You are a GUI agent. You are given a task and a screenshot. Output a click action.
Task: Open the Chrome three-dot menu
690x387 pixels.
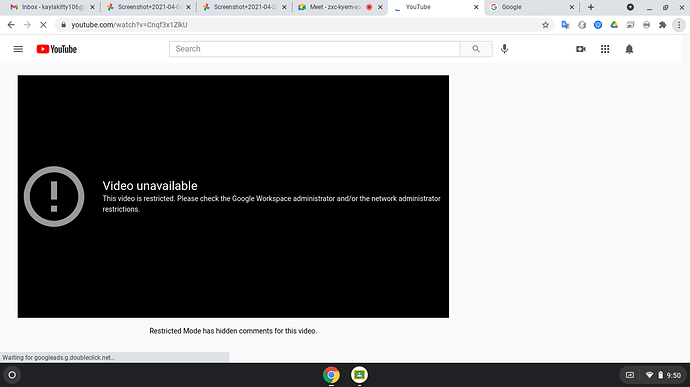(679, 25)
